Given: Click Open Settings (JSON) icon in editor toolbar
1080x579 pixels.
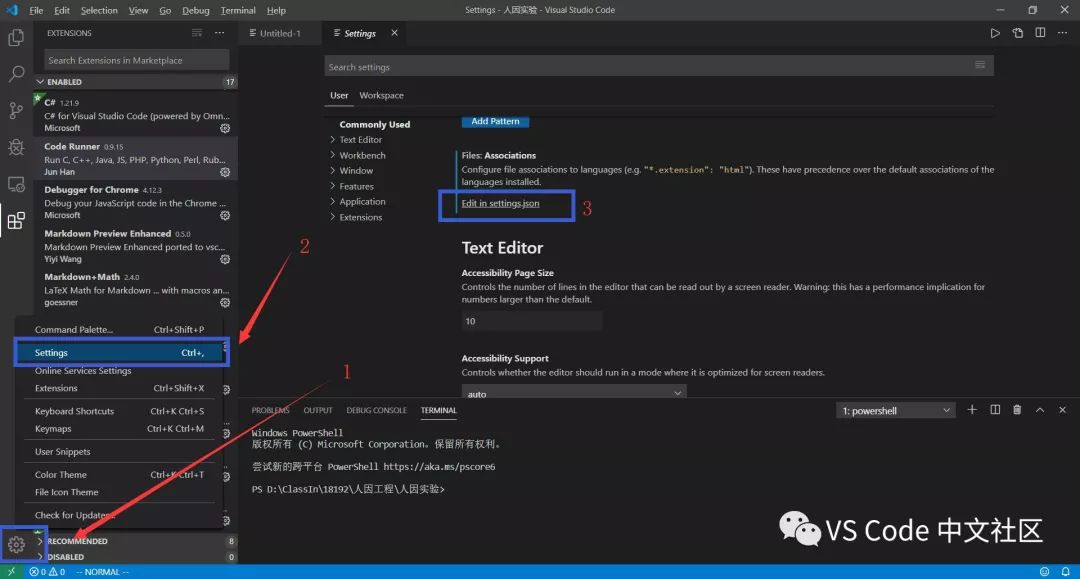Looking at the screenshot, I should (1018, 33).
